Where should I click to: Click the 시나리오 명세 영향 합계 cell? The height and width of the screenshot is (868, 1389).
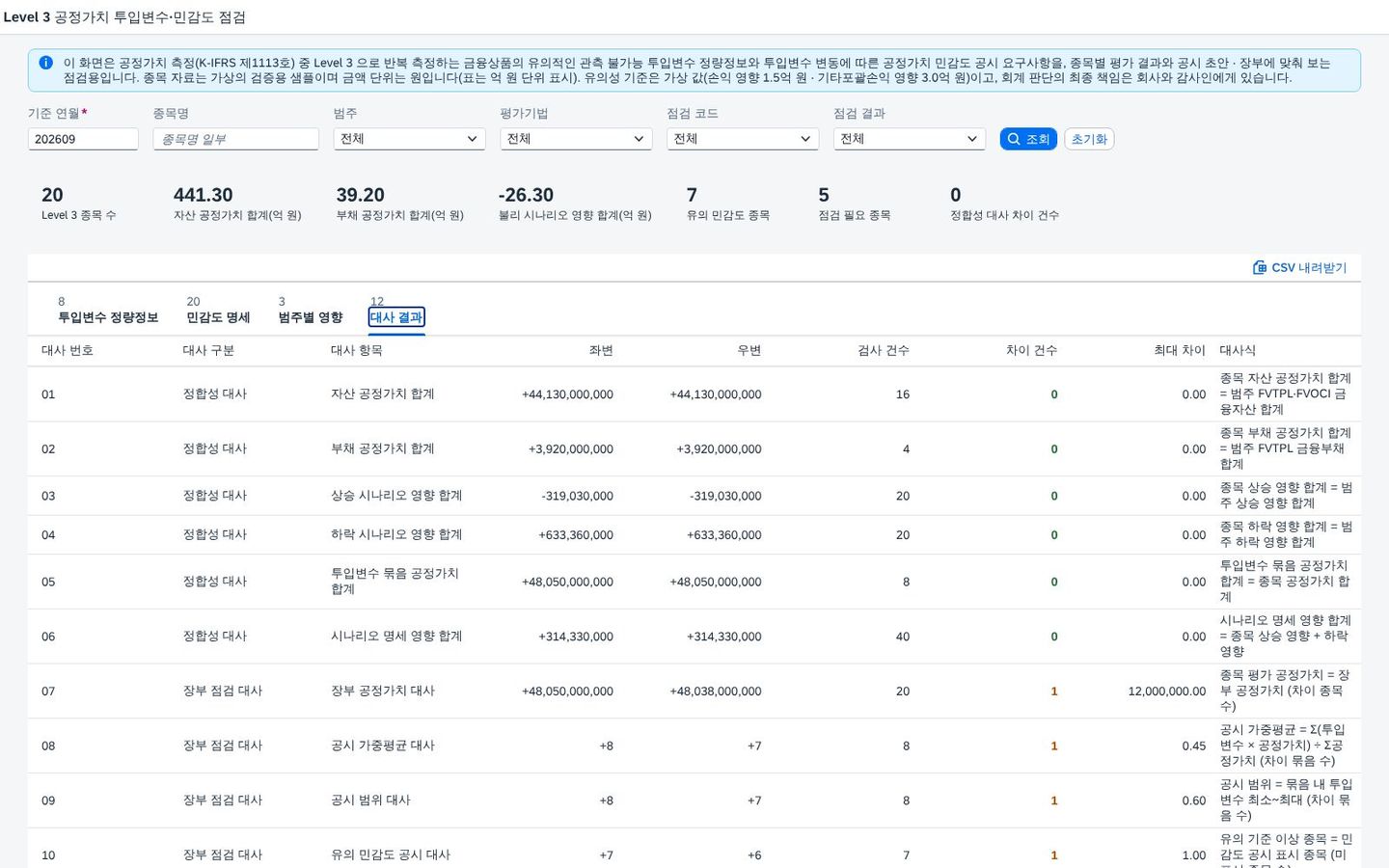click(396, 637)
